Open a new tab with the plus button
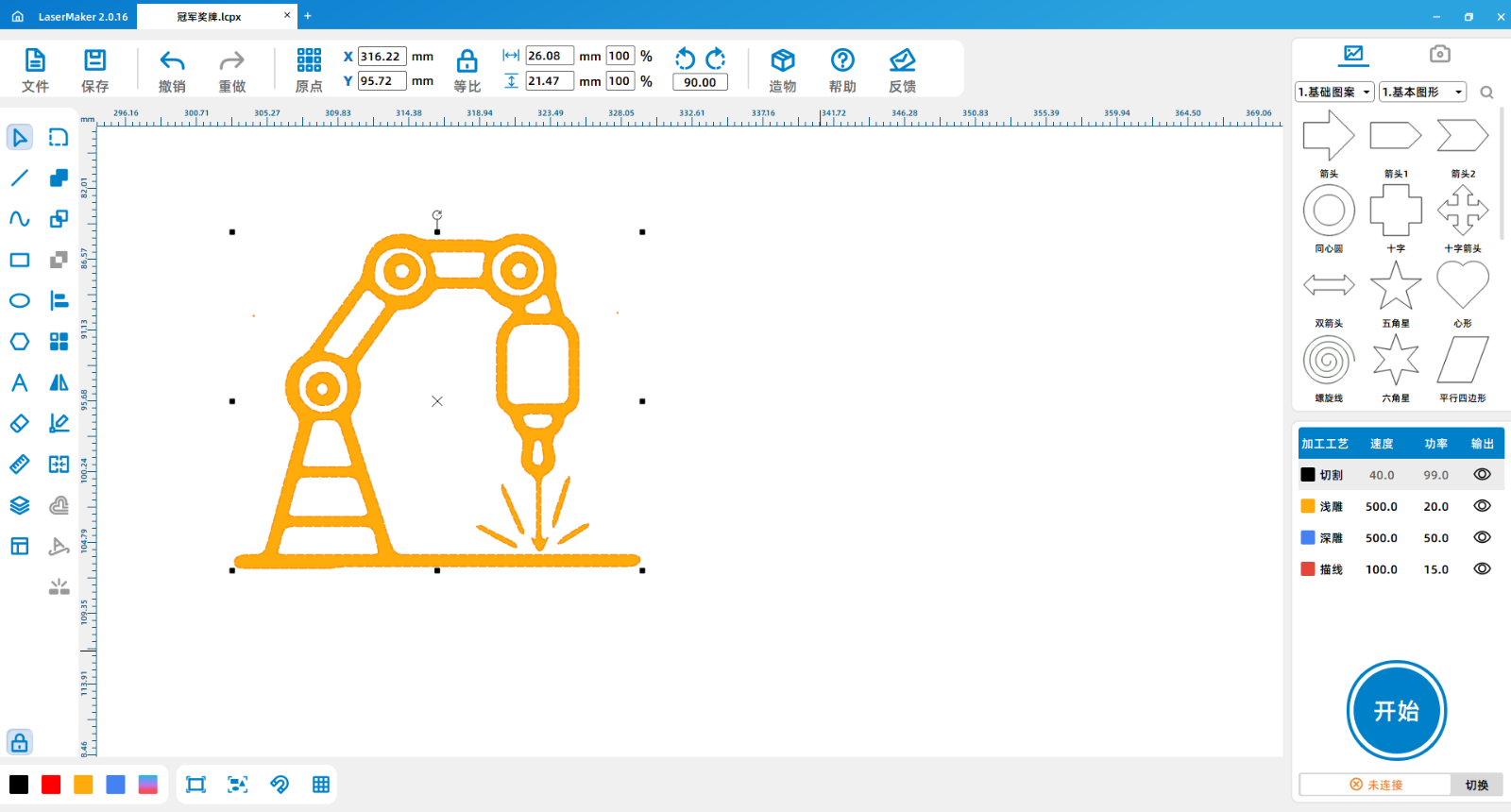Screen dimensions: 1511x812 (x=308, y=16)
